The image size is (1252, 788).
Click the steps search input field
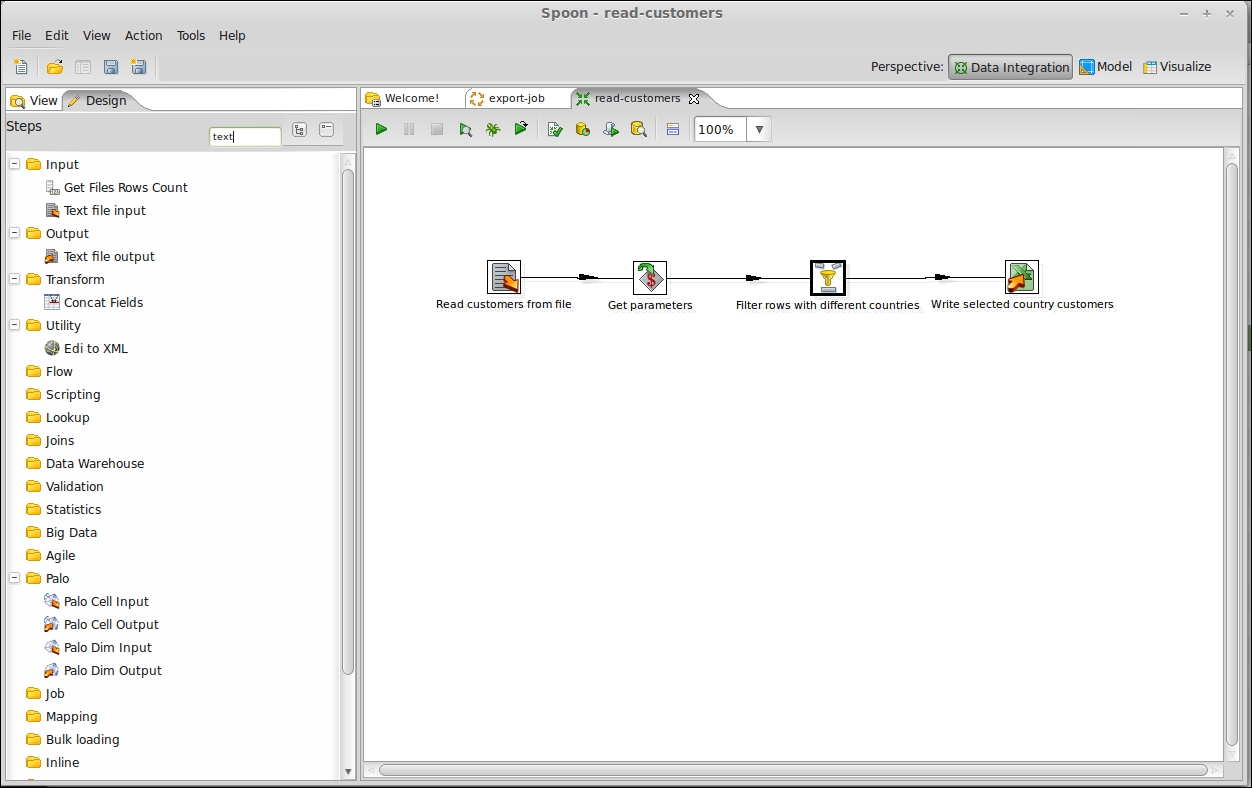245,136
